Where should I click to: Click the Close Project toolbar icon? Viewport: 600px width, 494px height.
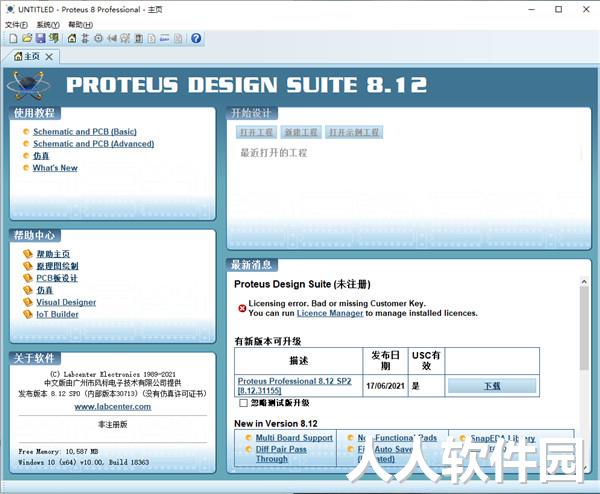(54, 38)
